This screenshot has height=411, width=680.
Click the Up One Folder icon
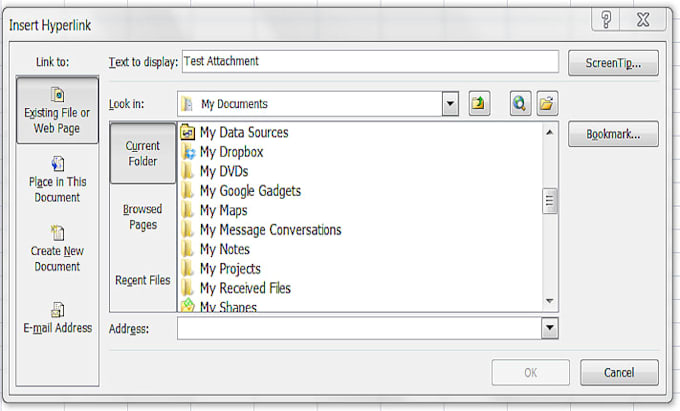(479, 104)
